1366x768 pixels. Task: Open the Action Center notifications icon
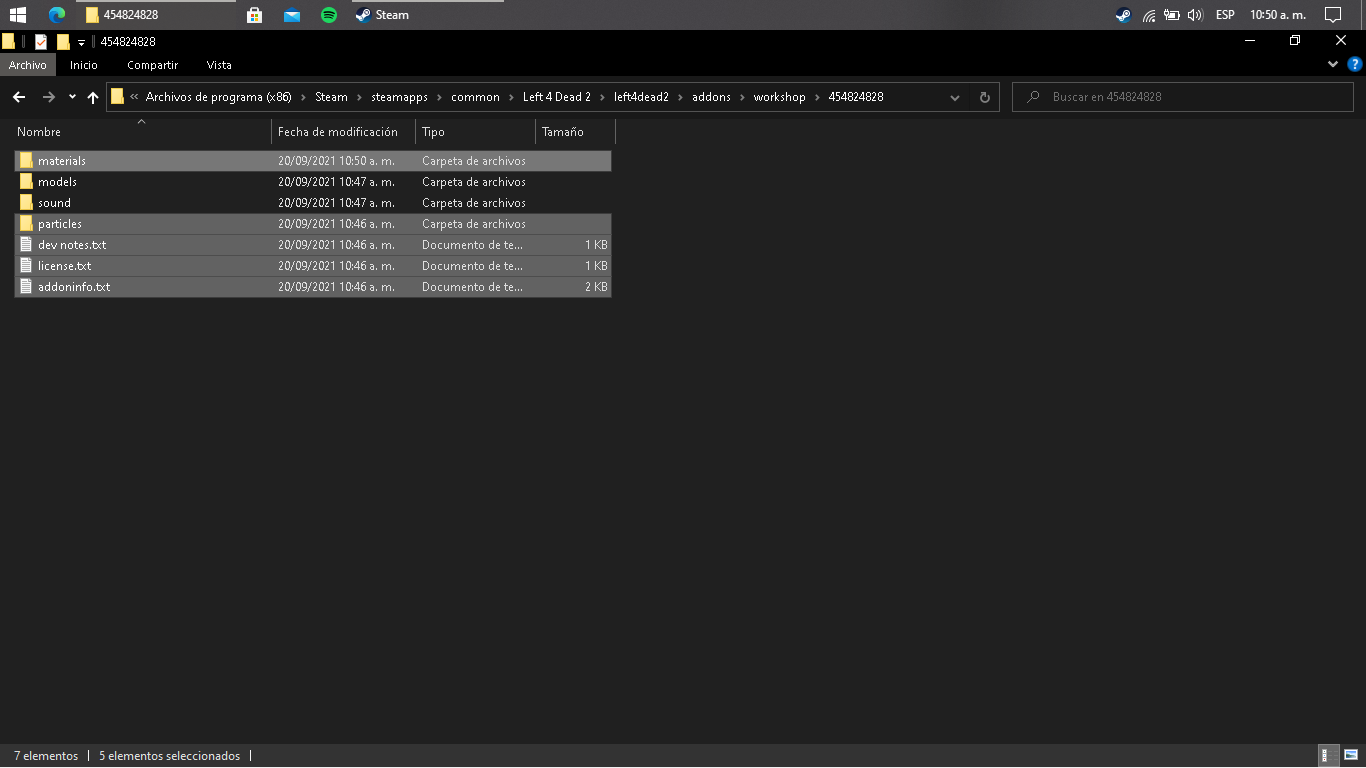(x=1332, y=15)
